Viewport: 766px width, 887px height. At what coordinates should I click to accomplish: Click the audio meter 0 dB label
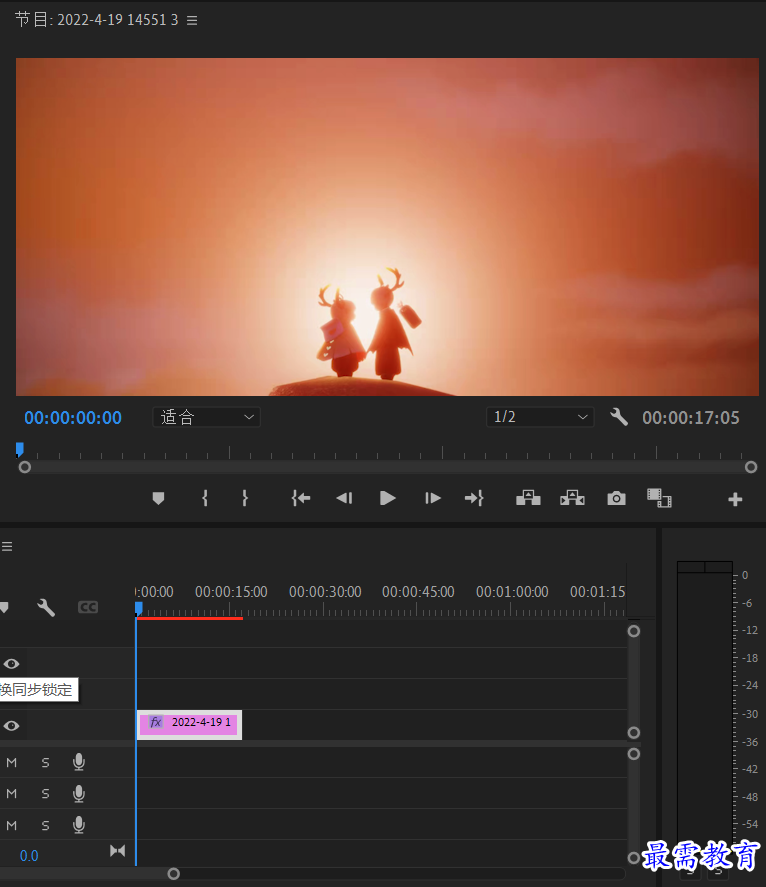pyautogui.click(x=745, y=575)
